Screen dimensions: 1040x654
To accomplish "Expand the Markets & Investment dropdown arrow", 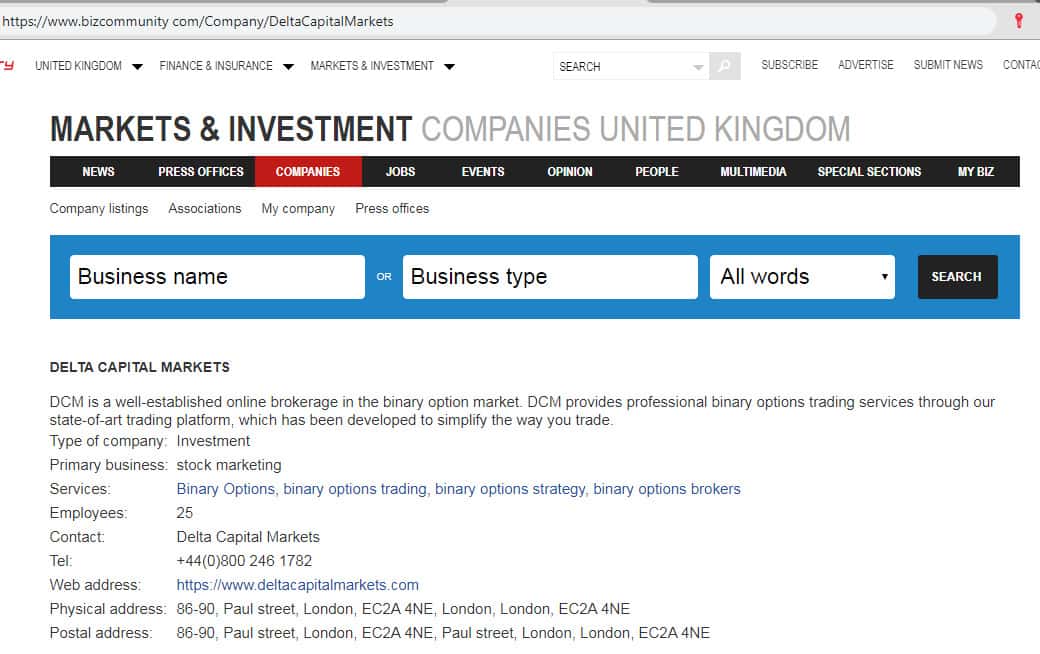I will (449, 67).
